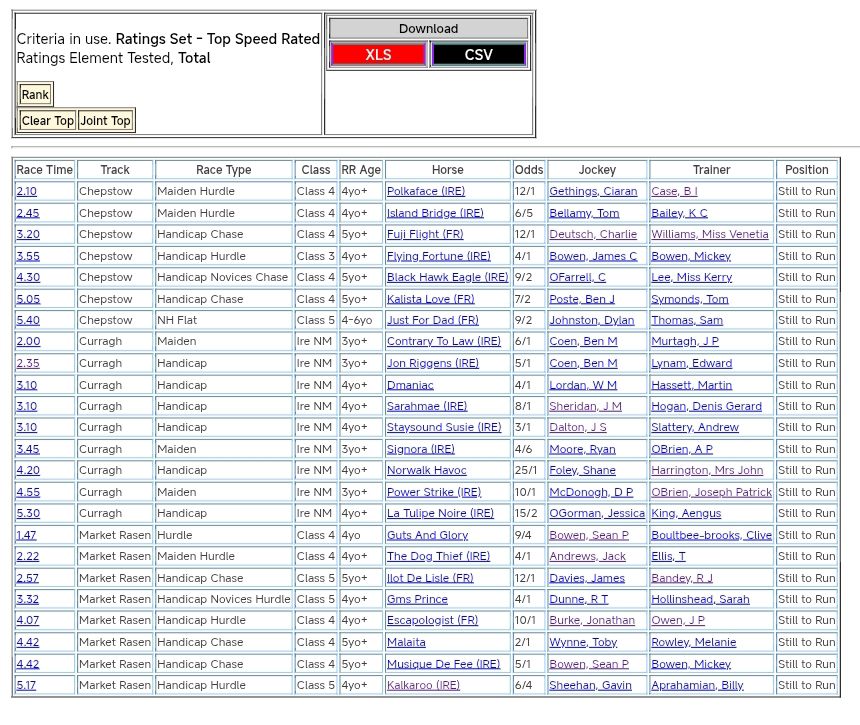Image resolution: width=860 pixels, height=725 pixels.
Task: Select horse Kalkaroo (IRE) link
Action: point(423,686)
